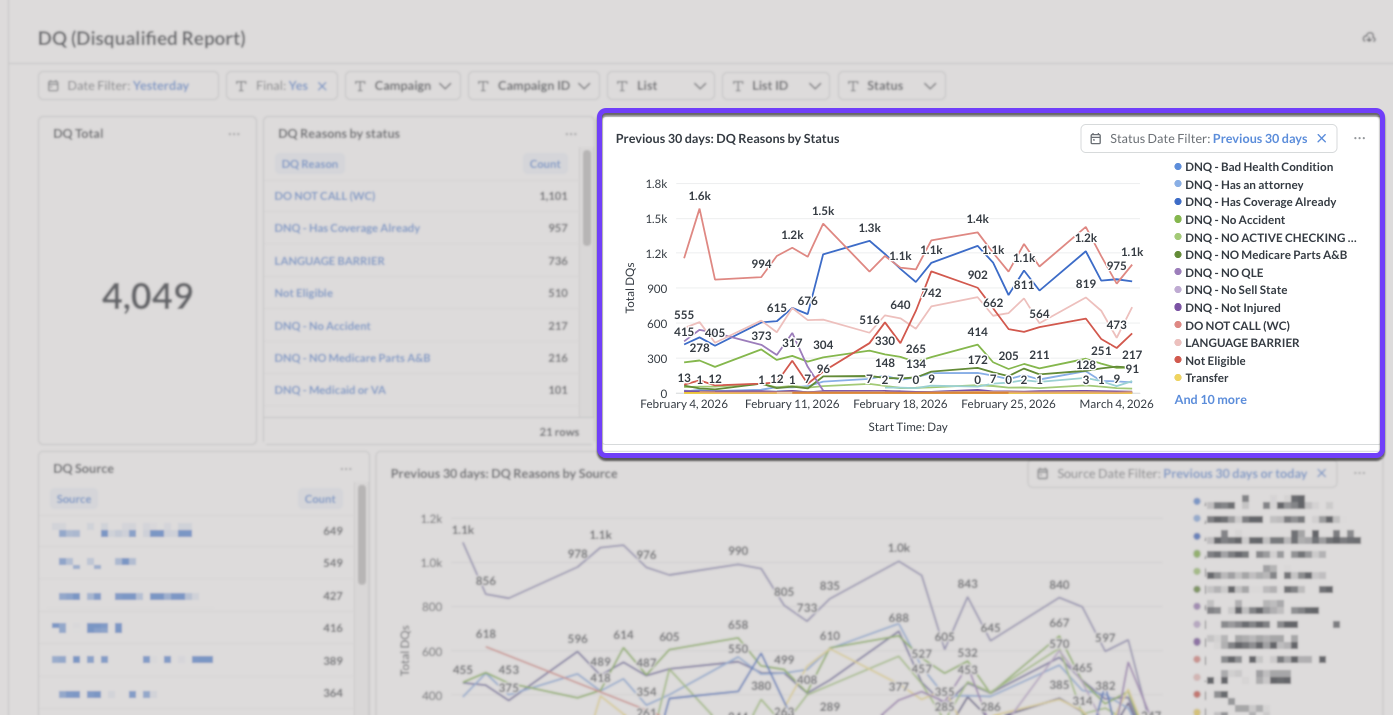
Task: Open the Date Filter: Yesterday field
Action: click(128, 86)
